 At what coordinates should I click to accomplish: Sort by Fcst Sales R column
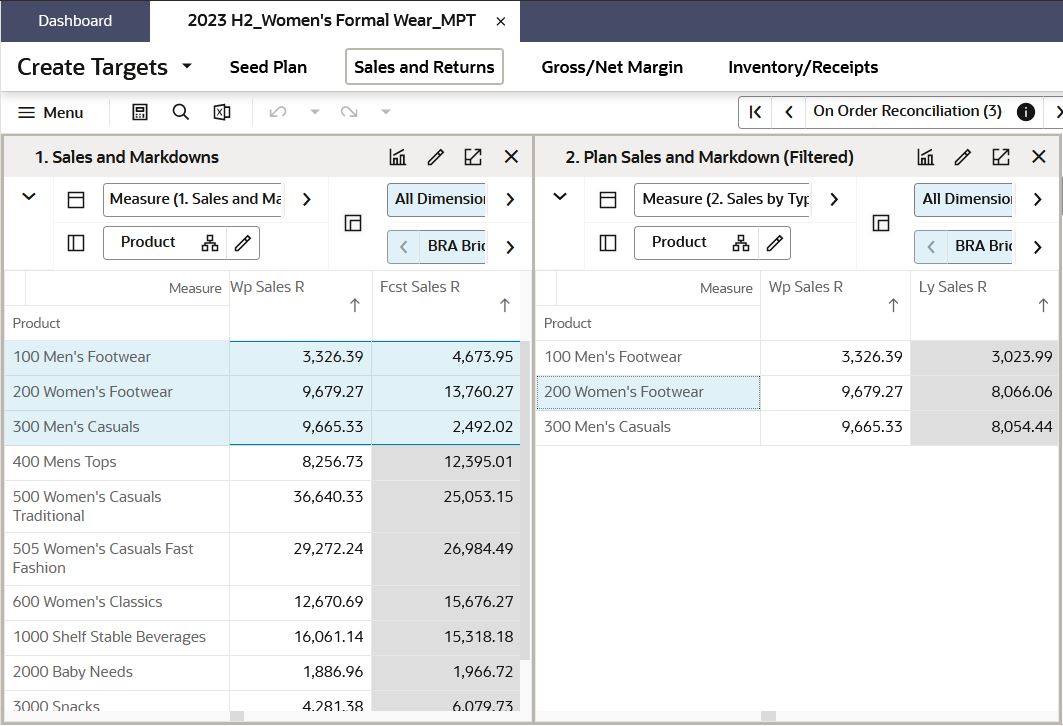point(504,306)
